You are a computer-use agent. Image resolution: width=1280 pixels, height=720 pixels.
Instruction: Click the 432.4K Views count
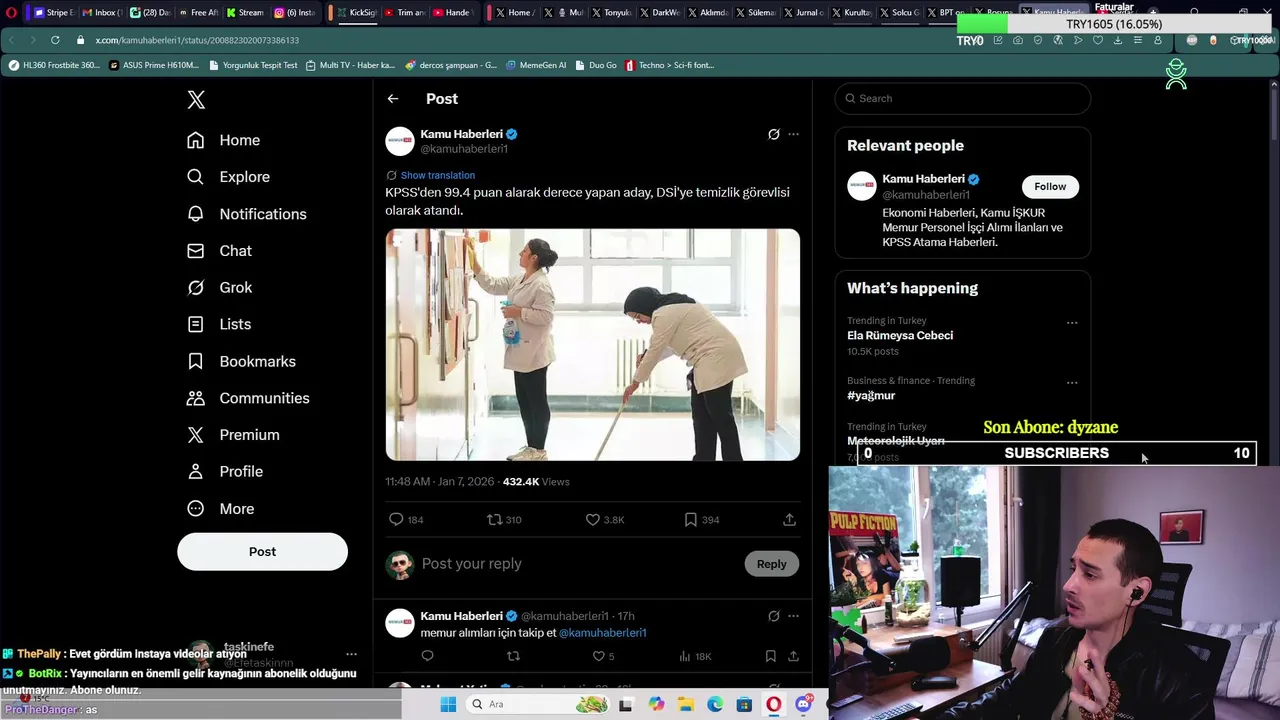click(536, 482)
